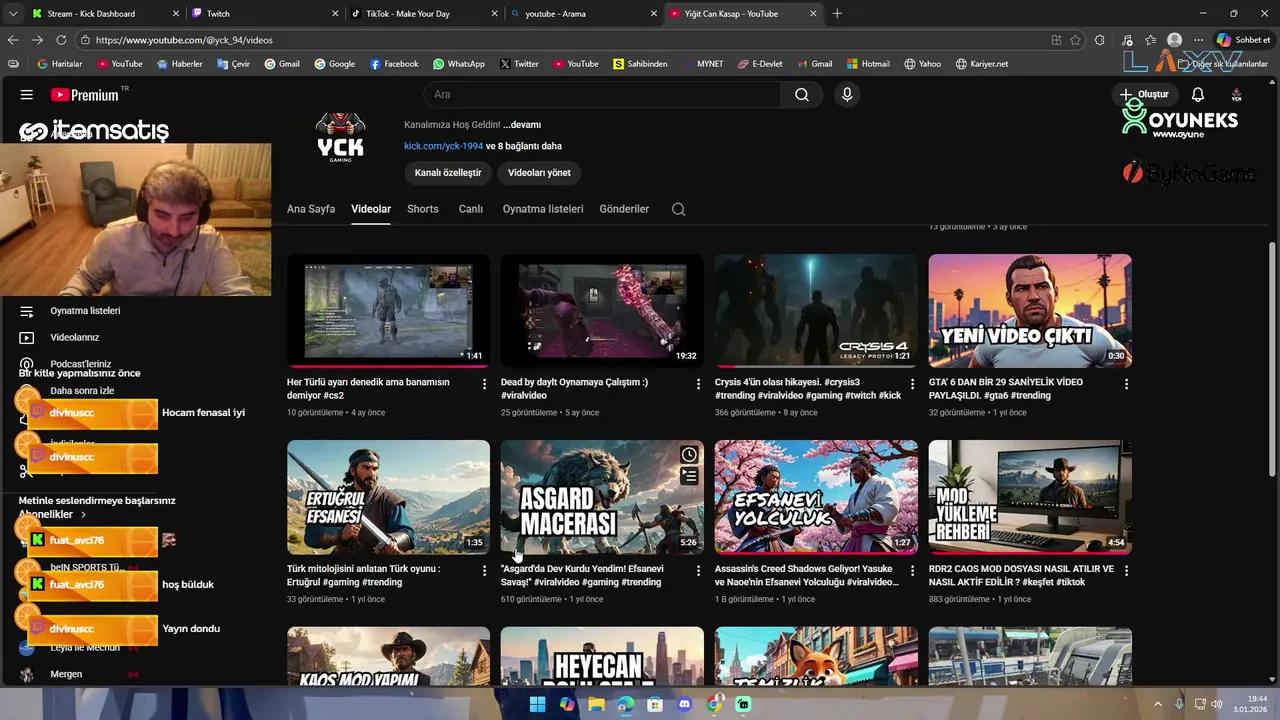Click the Oluştur create button
The height and width of the screenshot is (720, 1280).
tap(1145, 94)
